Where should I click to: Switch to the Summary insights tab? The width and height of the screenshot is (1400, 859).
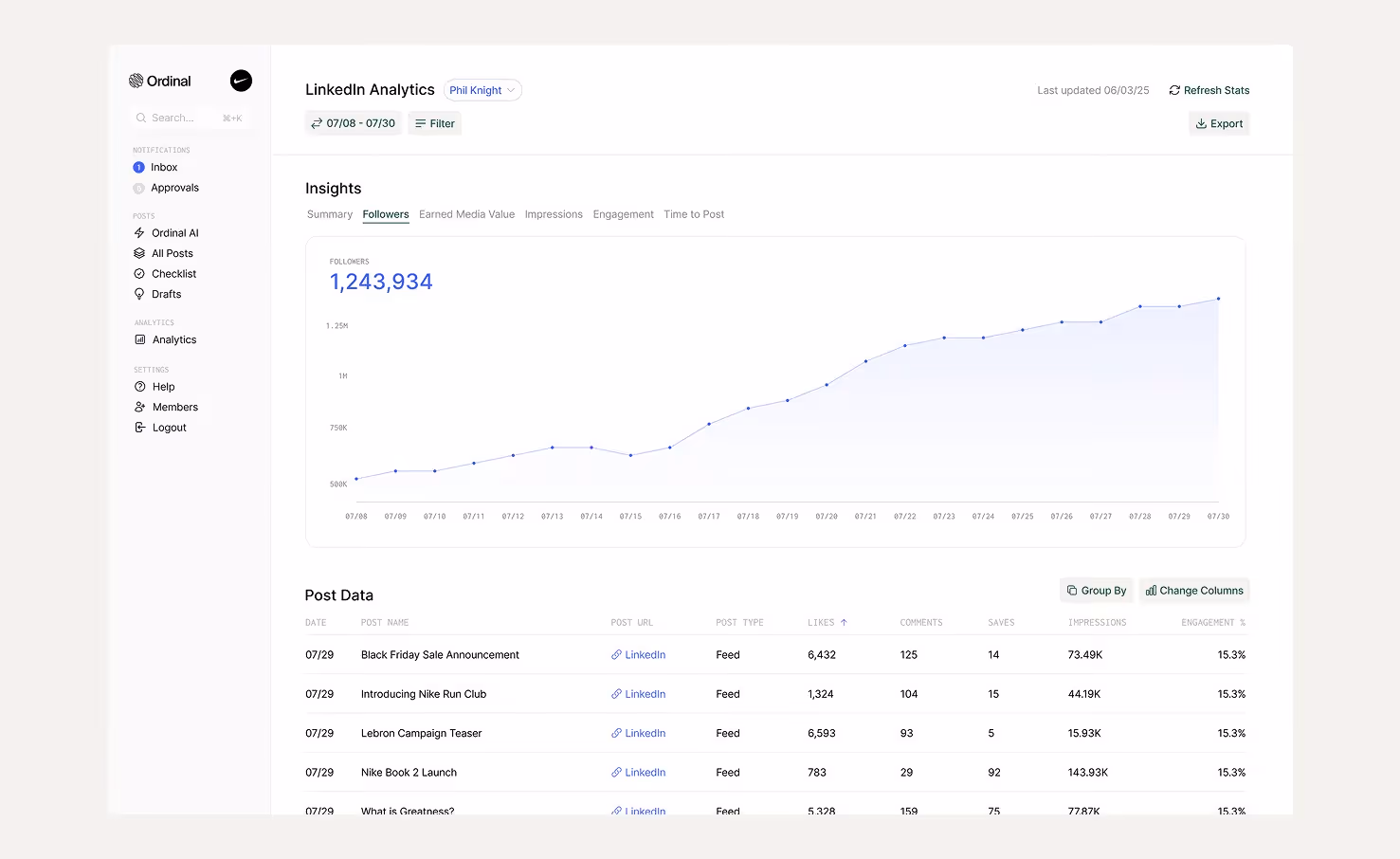[x=330, y=214]
